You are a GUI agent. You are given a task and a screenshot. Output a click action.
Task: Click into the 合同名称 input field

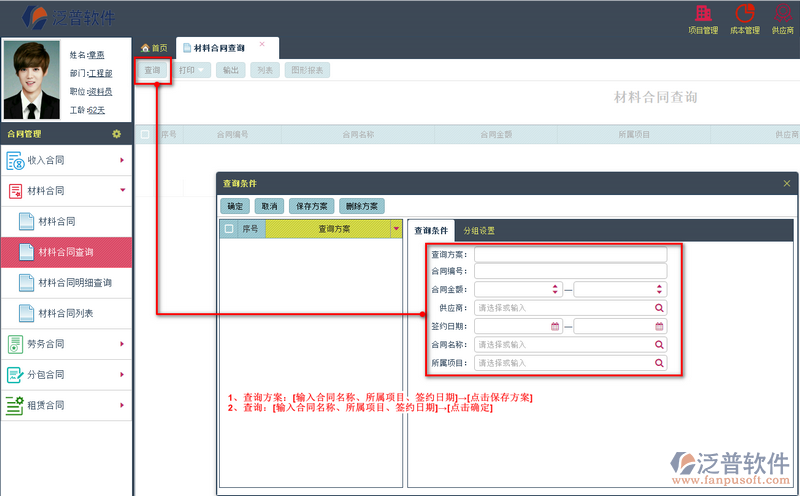click(570, 344)
